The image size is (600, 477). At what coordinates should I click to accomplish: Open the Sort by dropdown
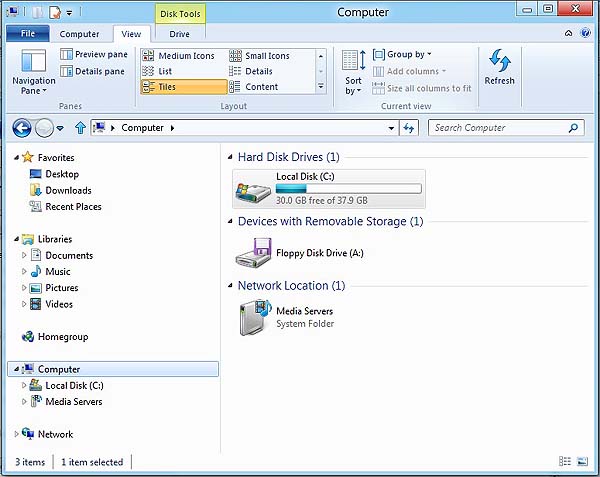point(354,72)
